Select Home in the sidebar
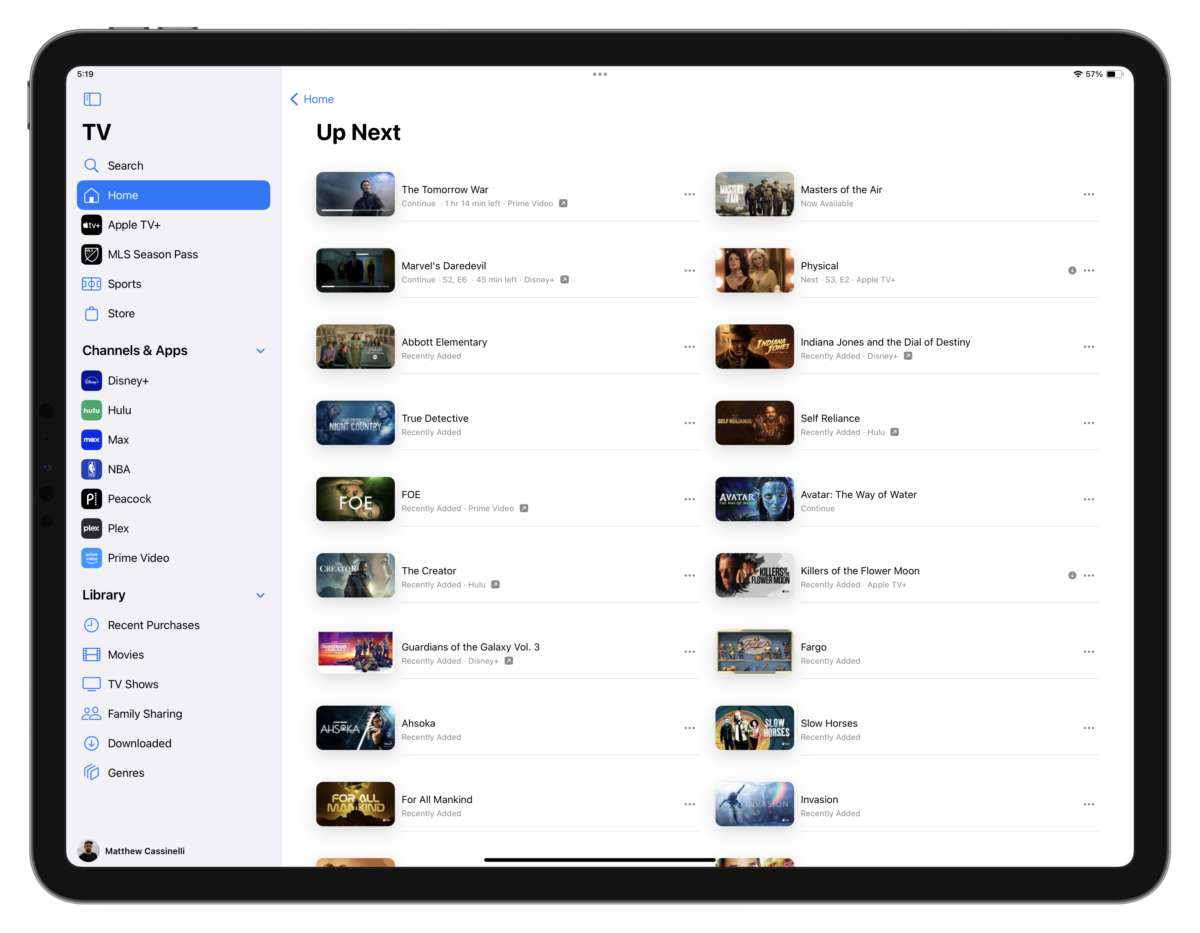The image size is (1200, 933). 122,195
